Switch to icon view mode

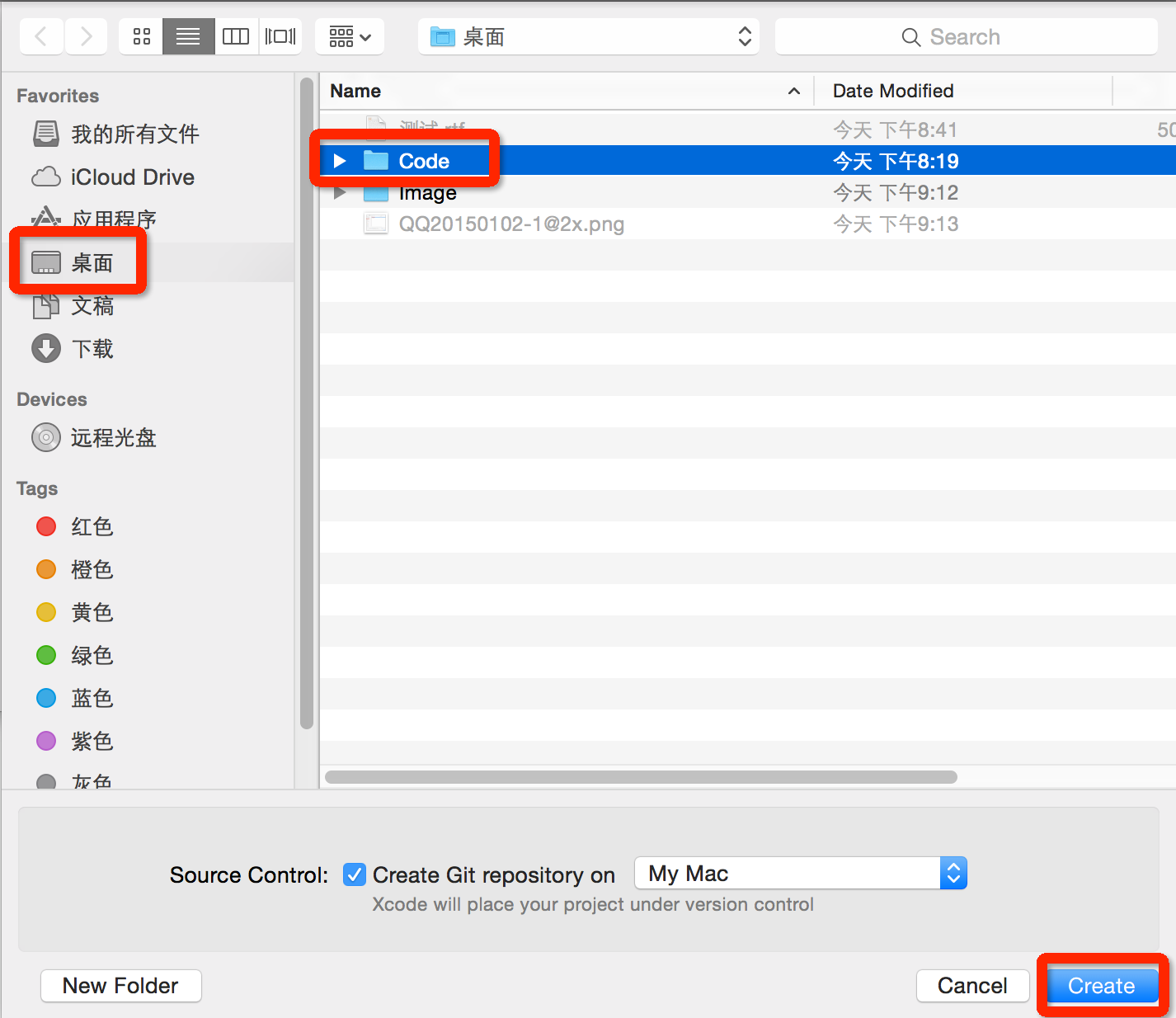[x=140, y=35]
